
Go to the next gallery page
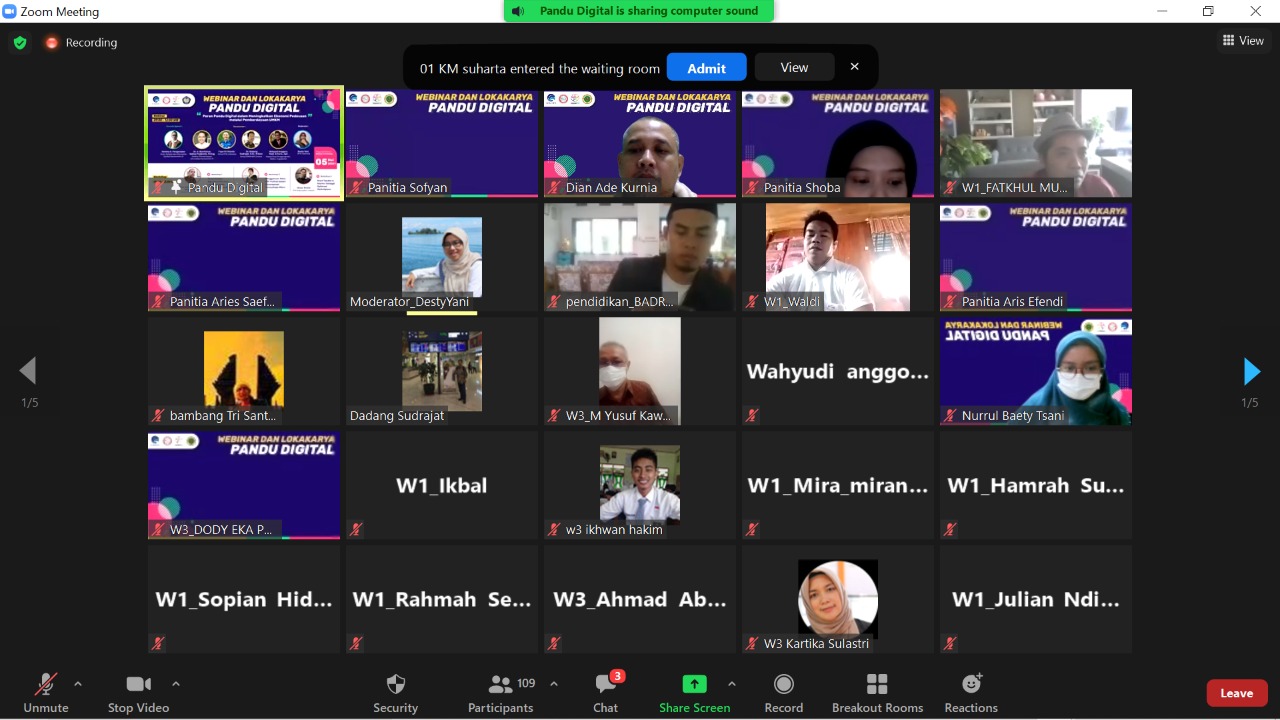pyautogui.click(x=1251, y=371)
